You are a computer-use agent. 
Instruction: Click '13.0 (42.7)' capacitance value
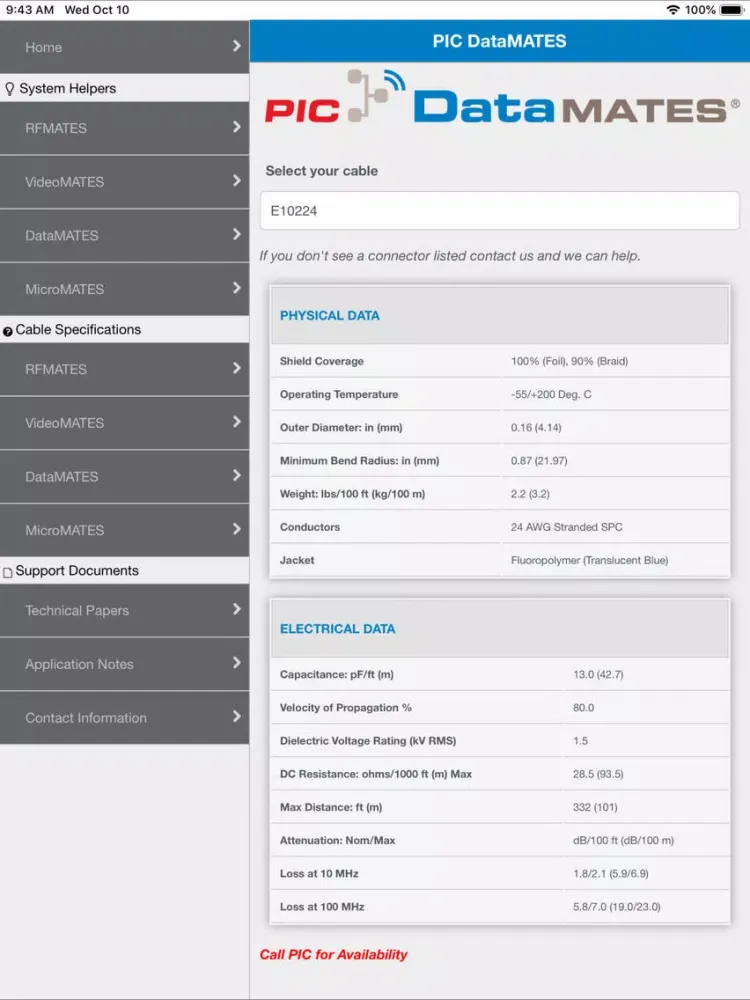point(598,674)
